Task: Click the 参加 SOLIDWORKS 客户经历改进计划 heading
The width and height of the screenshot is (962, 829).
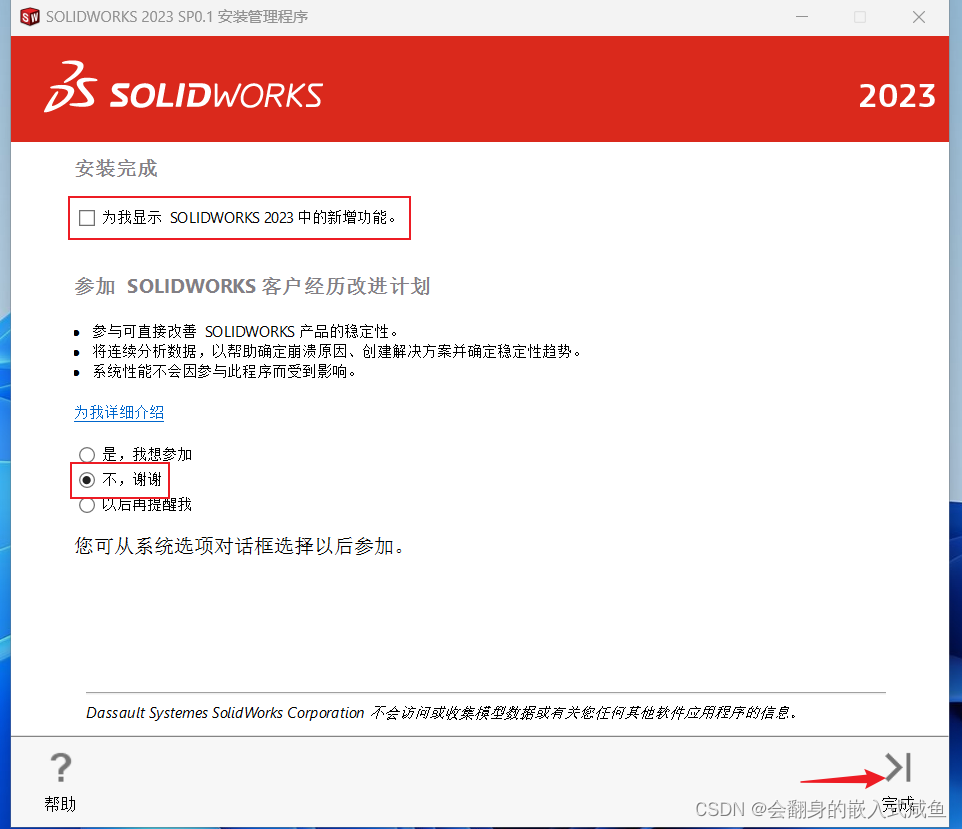Action: point(252,287)
